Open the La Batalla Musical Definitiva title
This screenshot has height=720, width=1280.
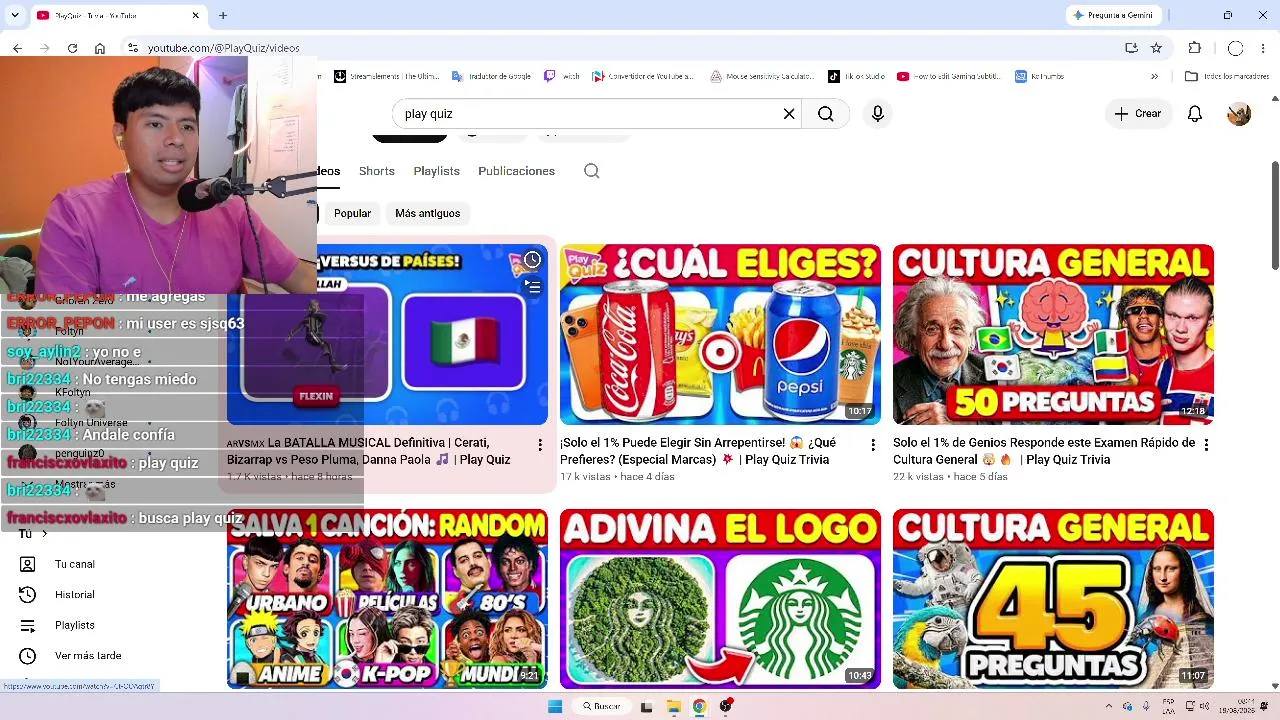(x=369, y=451)
